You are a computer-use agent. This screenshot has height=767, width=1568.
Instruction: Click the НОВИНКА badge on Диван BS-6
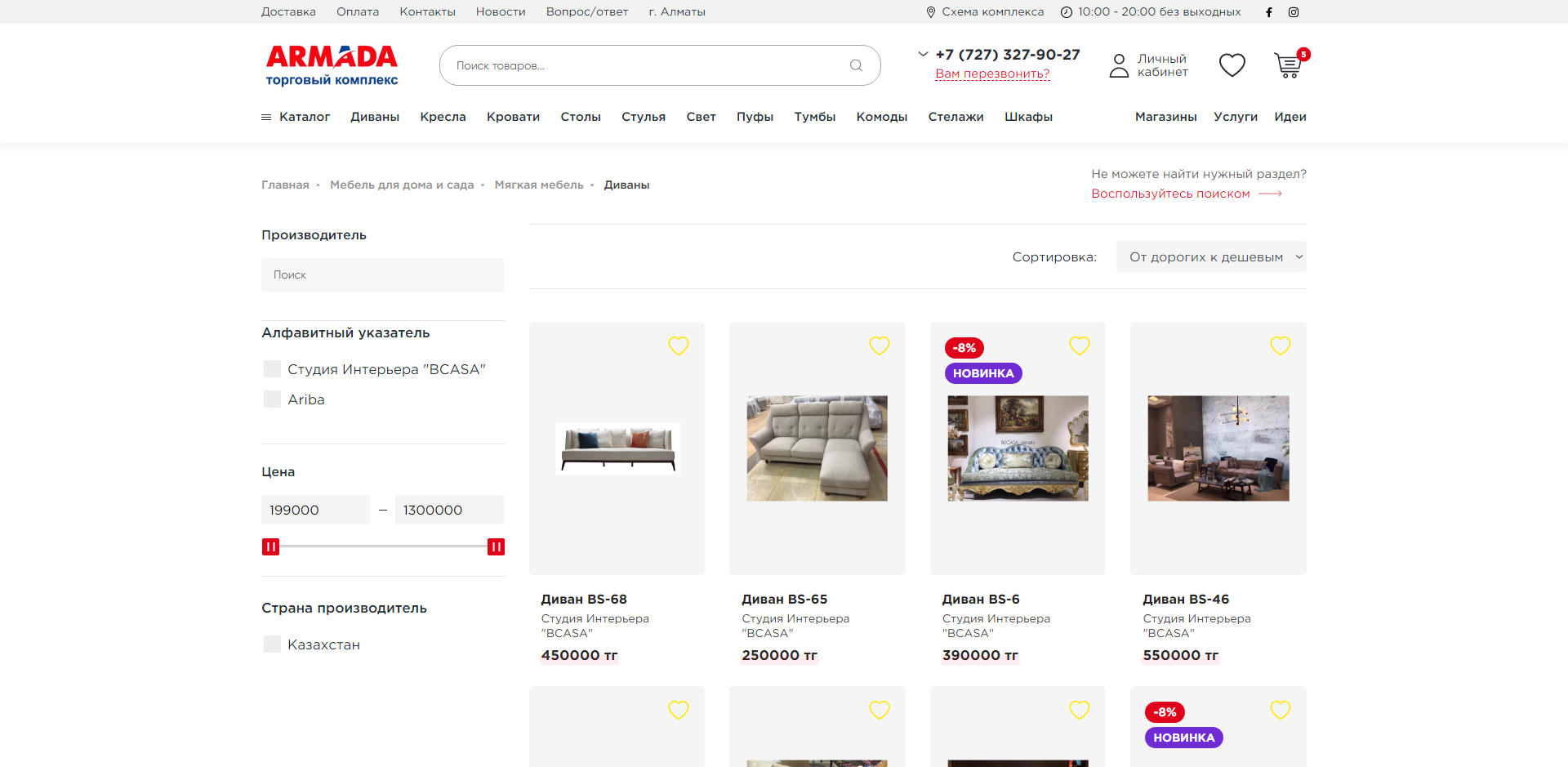pos(983,373)
